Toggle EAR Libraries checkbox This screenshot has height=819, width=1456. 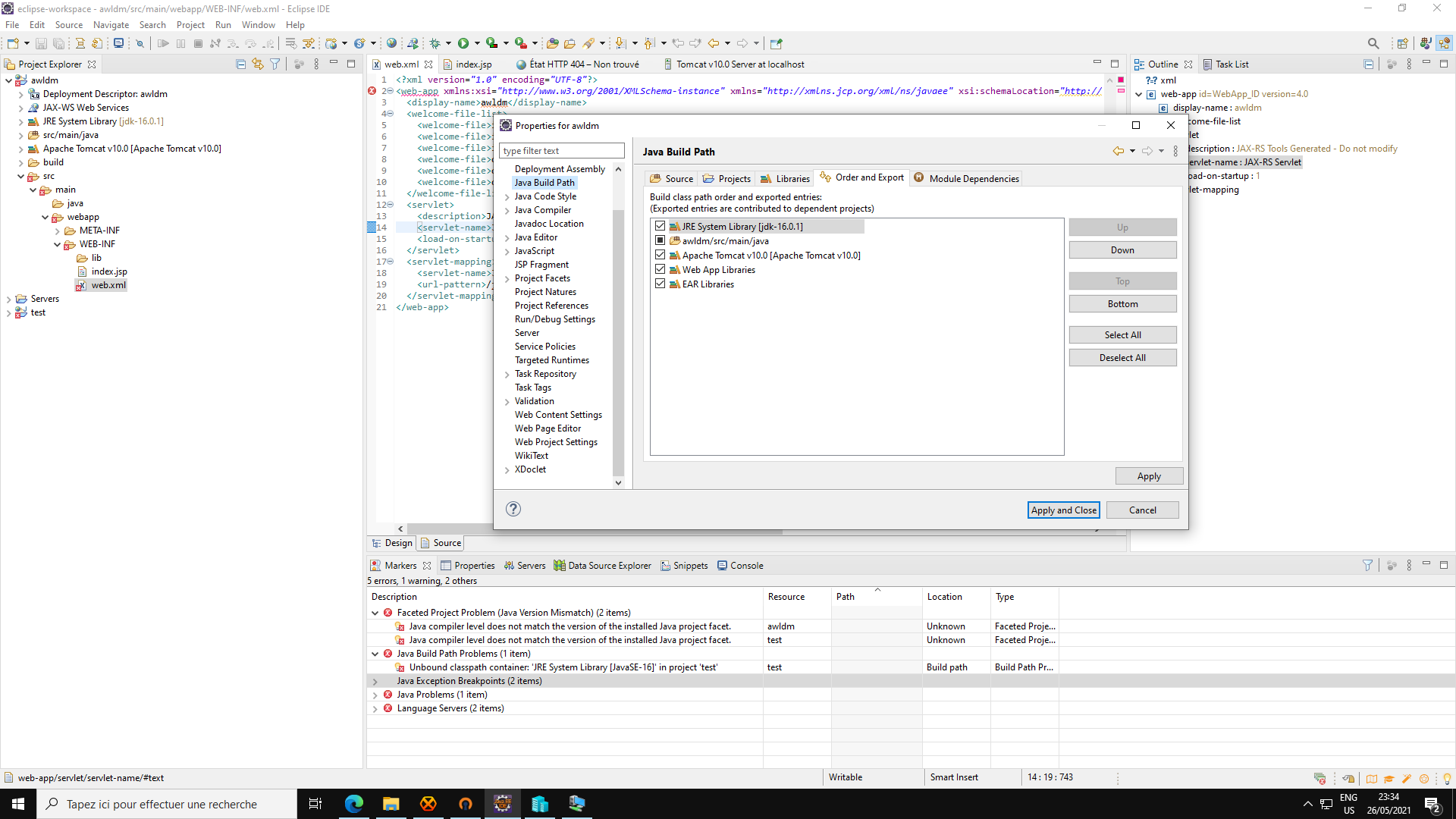[660, 284]
